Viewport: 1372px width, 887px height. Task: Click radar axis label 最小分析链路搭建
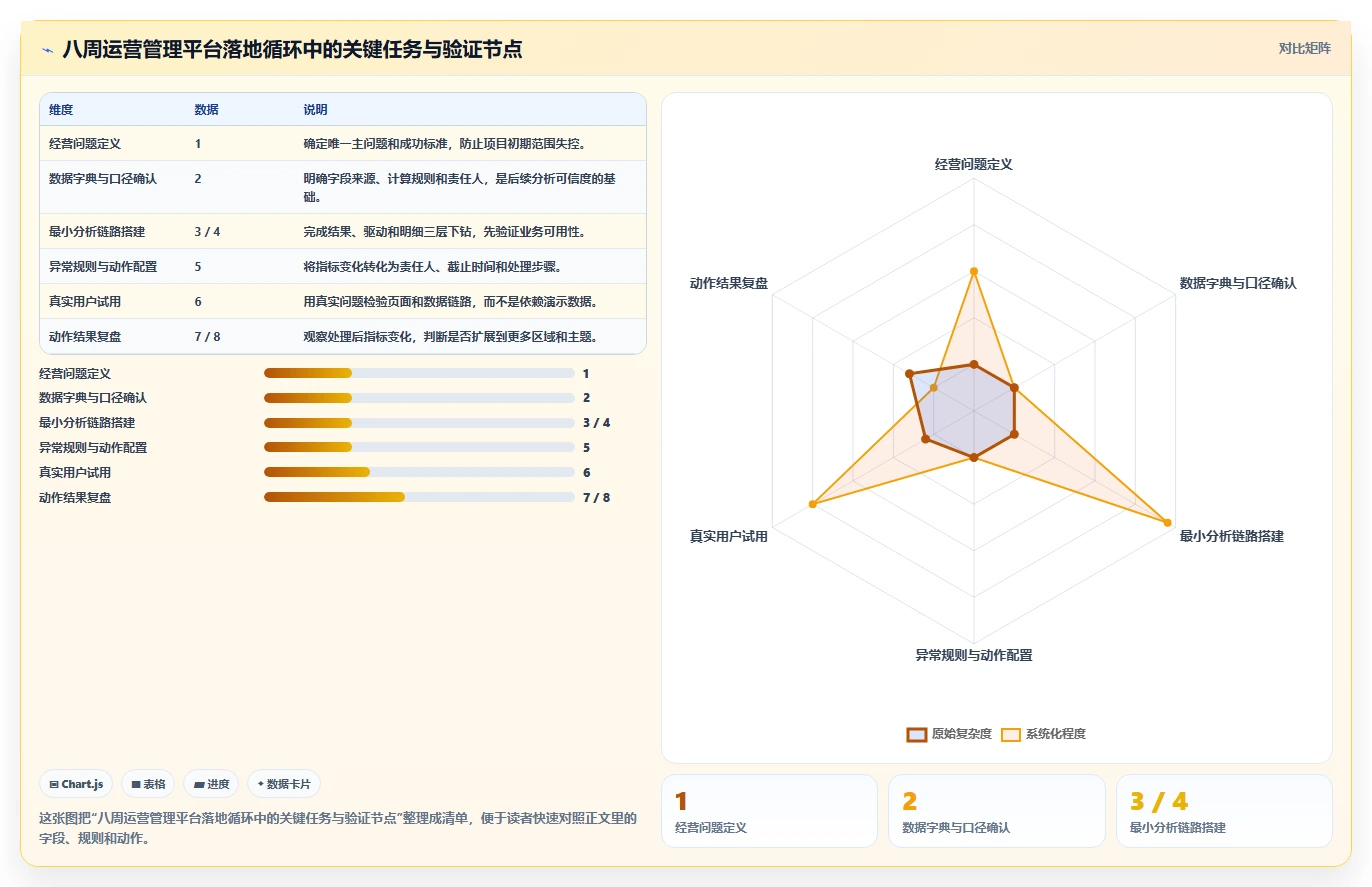click(x=1232, y=536)
